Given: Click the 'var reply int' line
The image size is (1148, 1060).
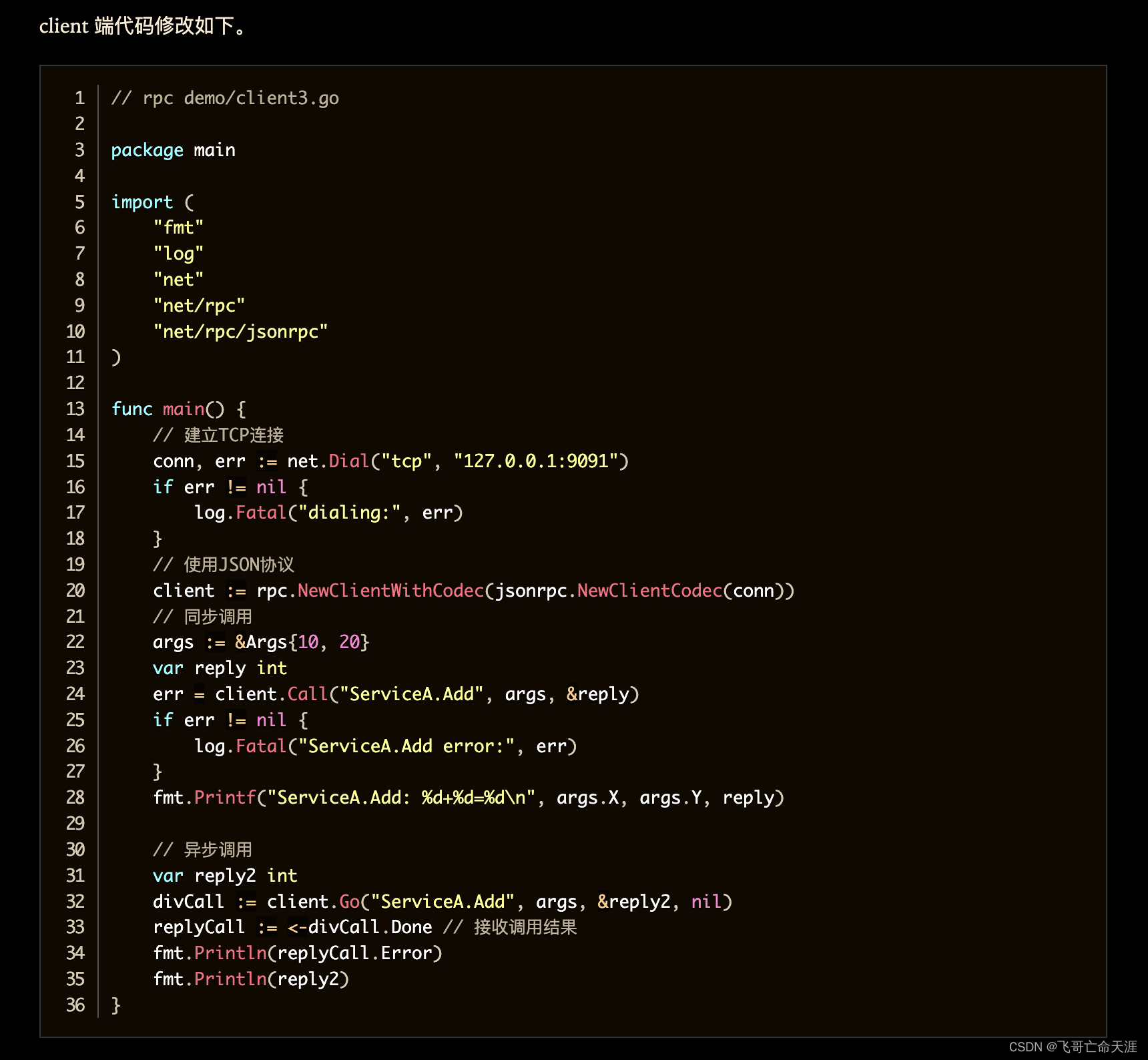Looking at the screenshot, I should pos(220,668).
